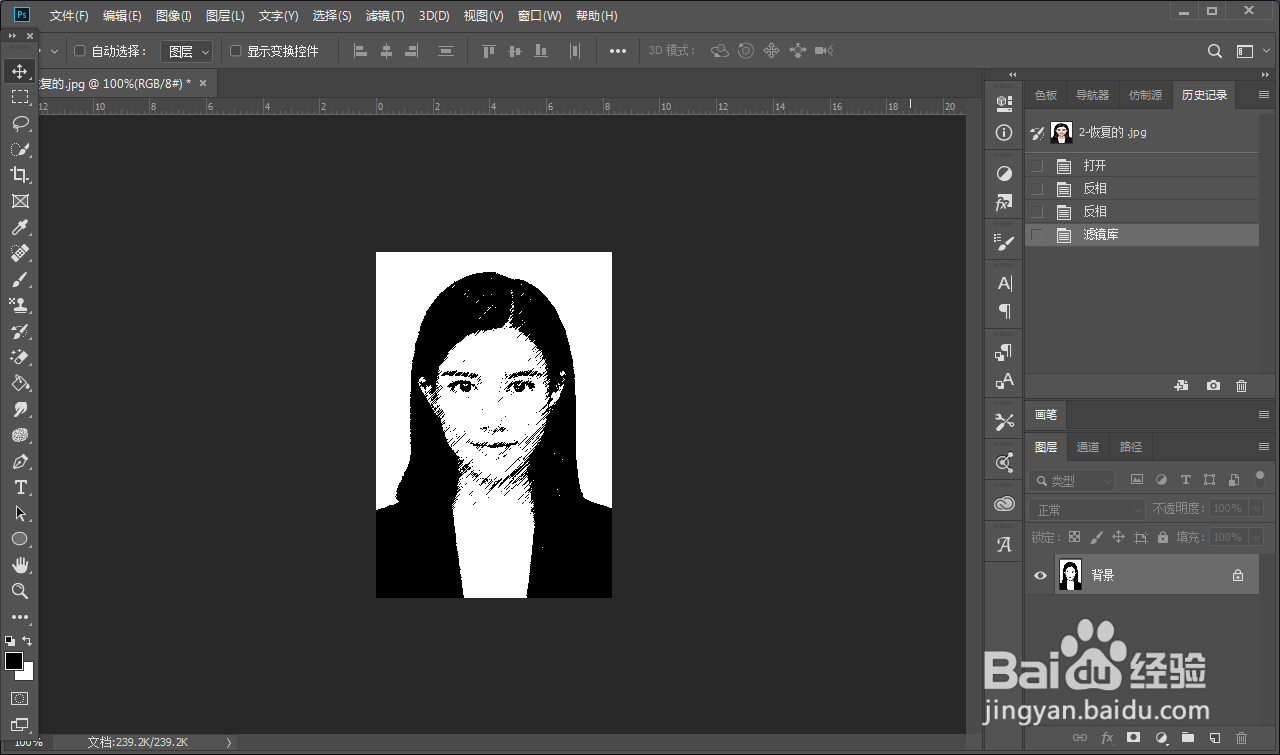
Task: Delete current history state via trash icon
Action: (1241, 386)
